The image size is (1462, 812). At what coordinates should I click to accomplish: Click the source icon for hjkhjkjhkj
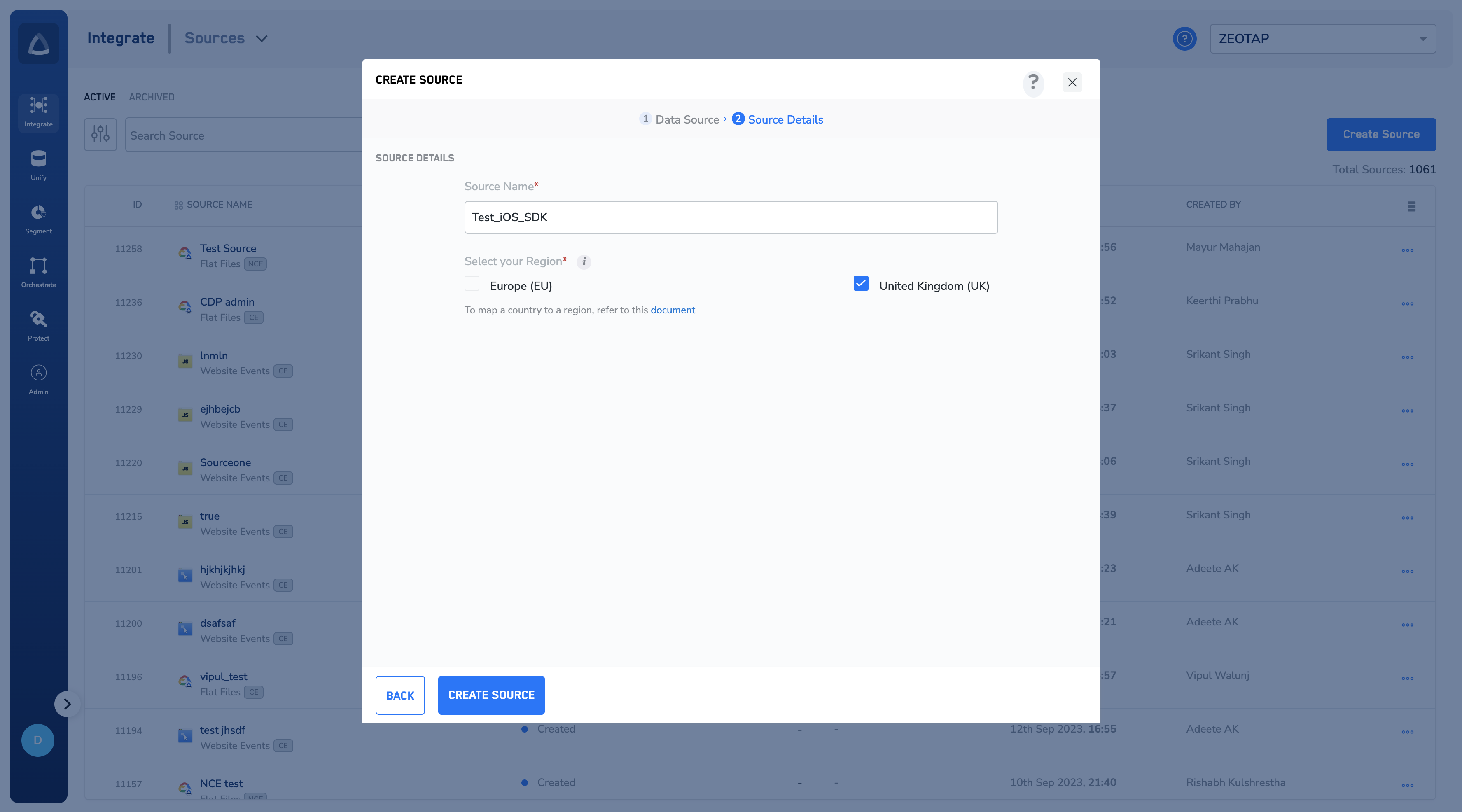tap(185, 575)
